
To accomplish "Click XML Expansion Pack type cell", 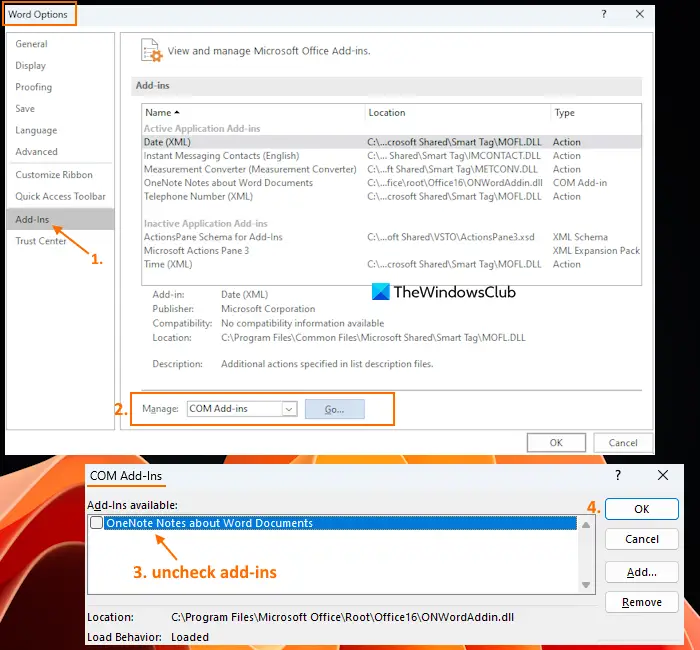I will tap(596, 250).
